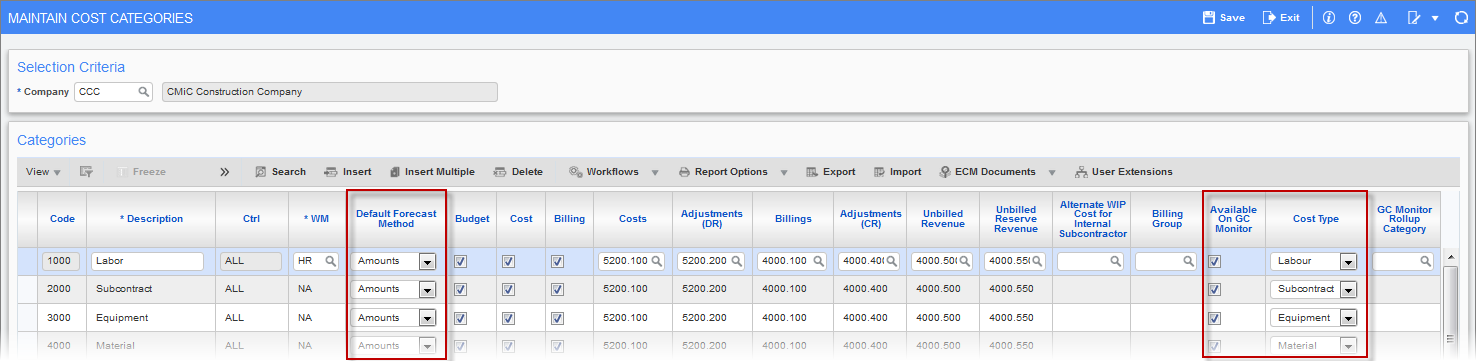Open the Company lookup magnifier
This screenshot has height=361, width=1476.
pos(144,91)
